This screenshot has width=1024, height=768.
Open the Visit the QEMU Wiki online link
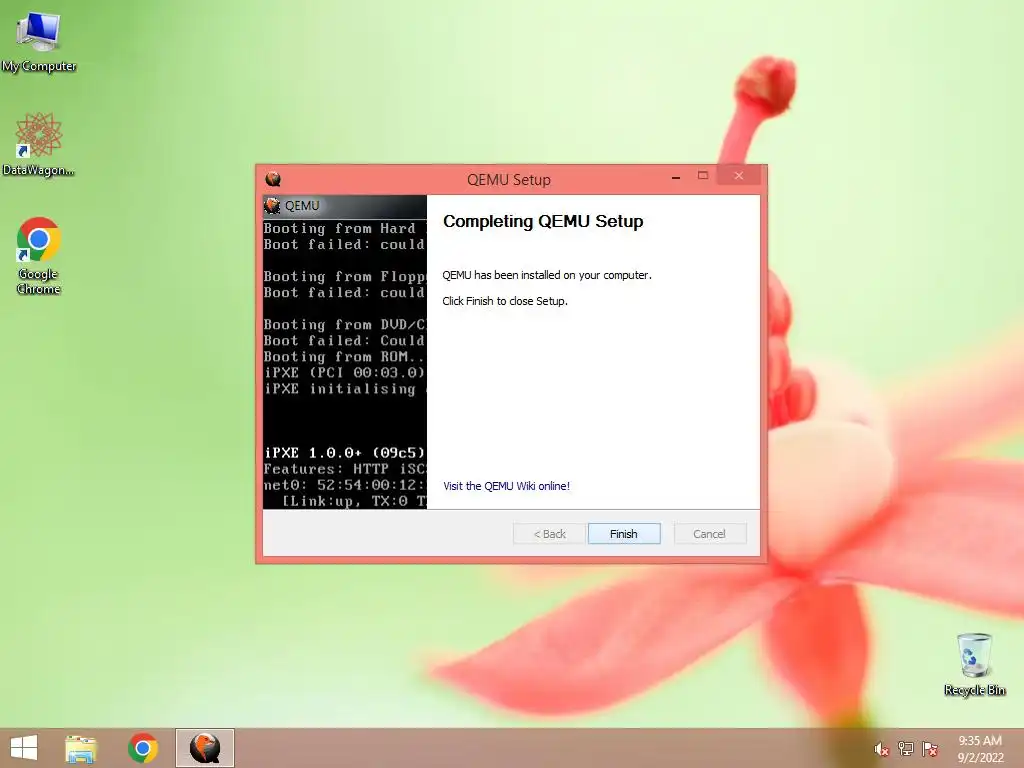(506, 486)
